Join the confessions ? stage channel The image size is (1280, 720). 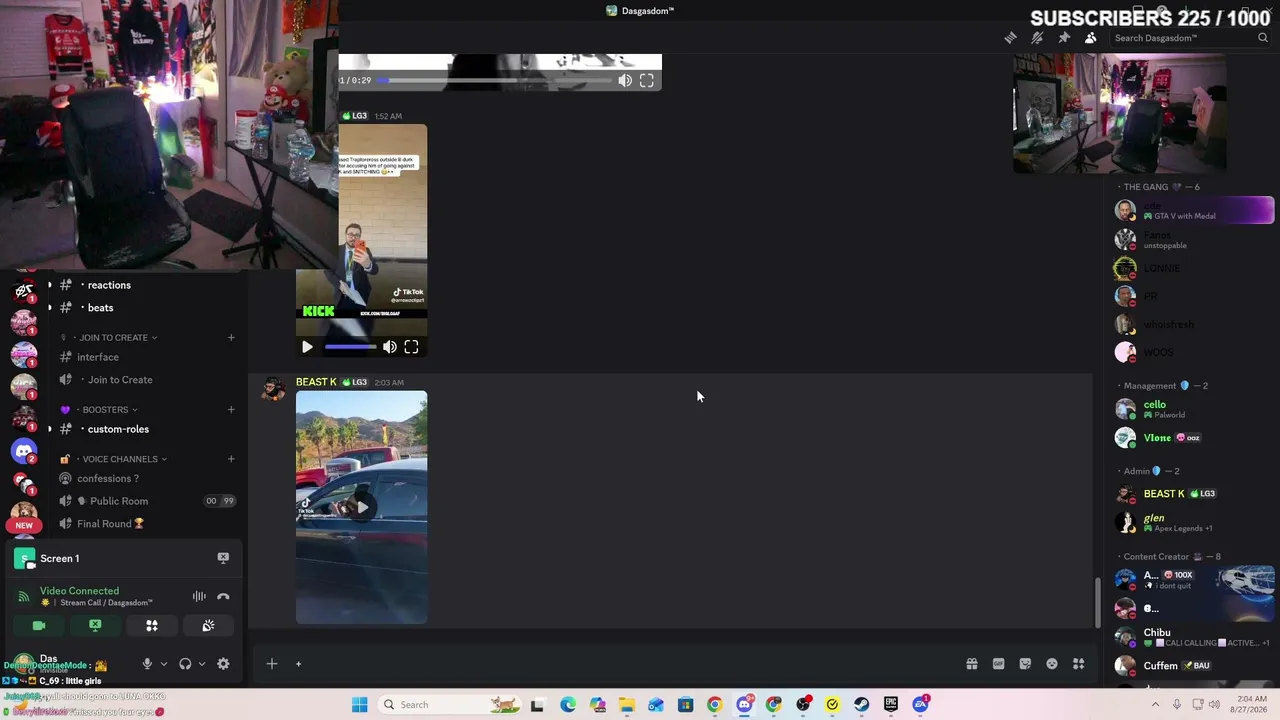(146, 478)
